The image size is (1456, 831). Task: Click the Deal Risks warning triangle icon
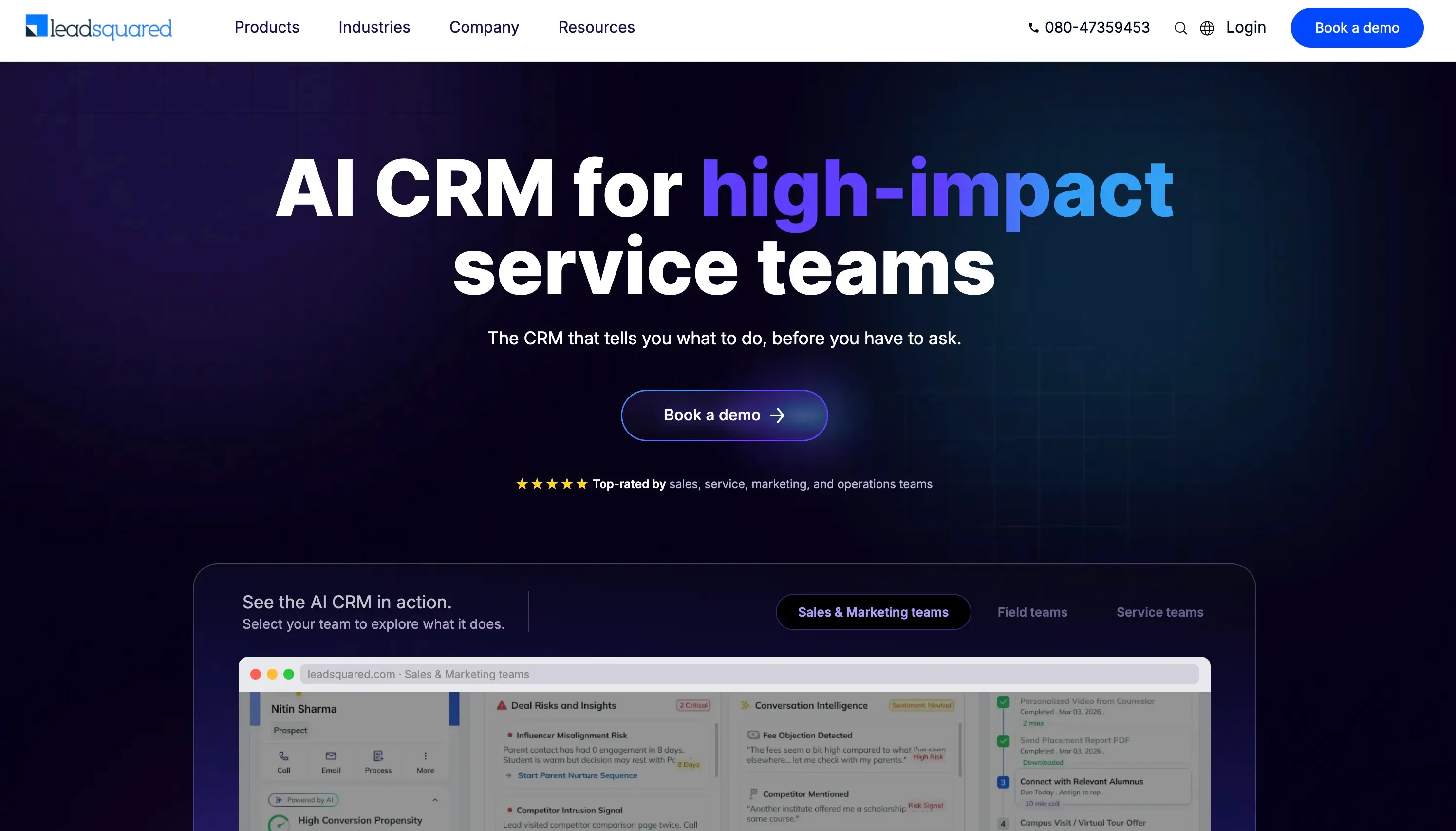point(502,705)
